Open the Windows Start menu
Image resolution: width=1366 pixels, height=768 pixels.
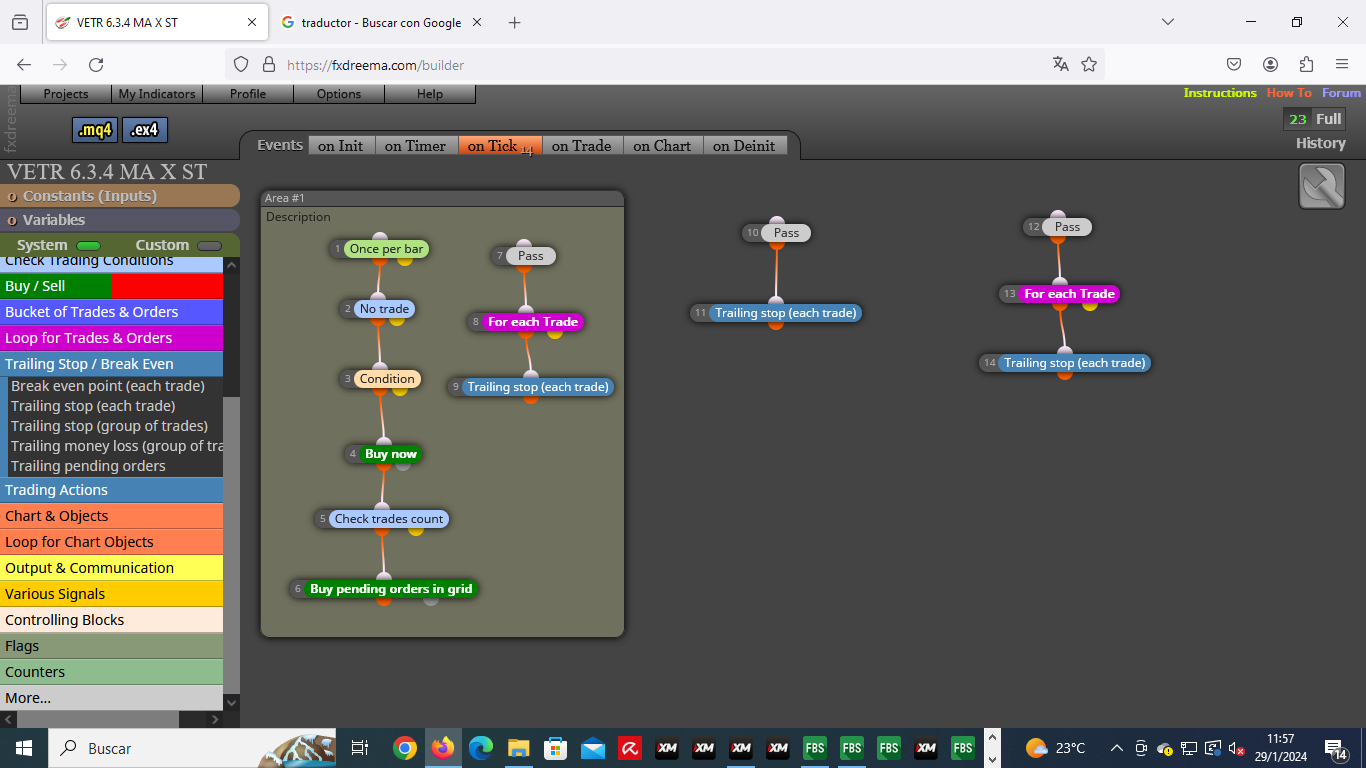24,748
